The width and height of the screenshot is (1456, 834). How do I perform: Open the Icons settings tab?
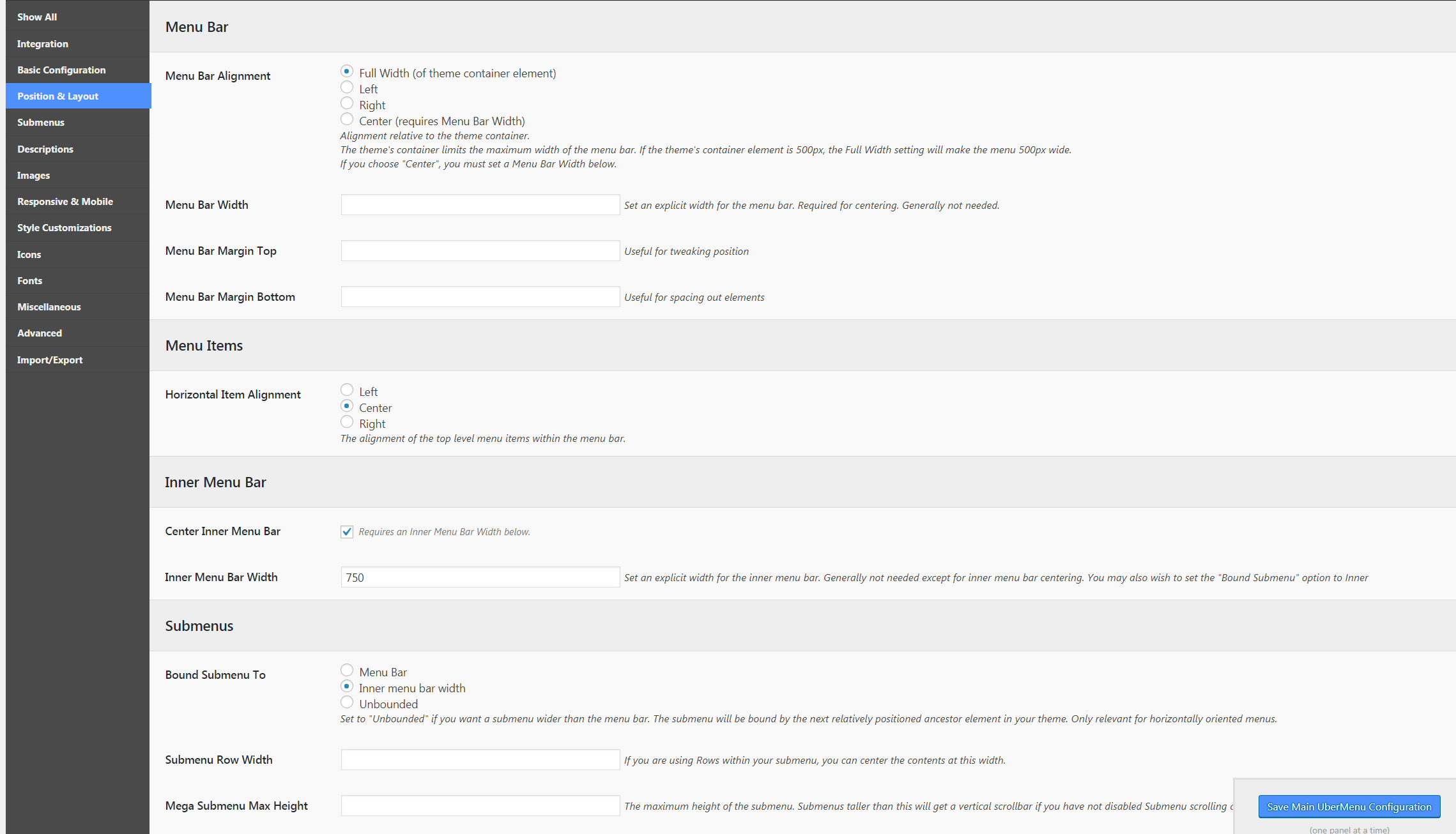pyautogui.click(x=29, y=255)
